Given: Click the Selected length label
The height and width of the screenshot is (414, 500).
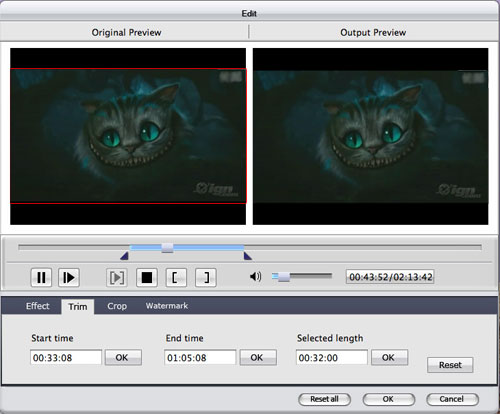Looking at the screenshot, I should (x=330, y=338).
